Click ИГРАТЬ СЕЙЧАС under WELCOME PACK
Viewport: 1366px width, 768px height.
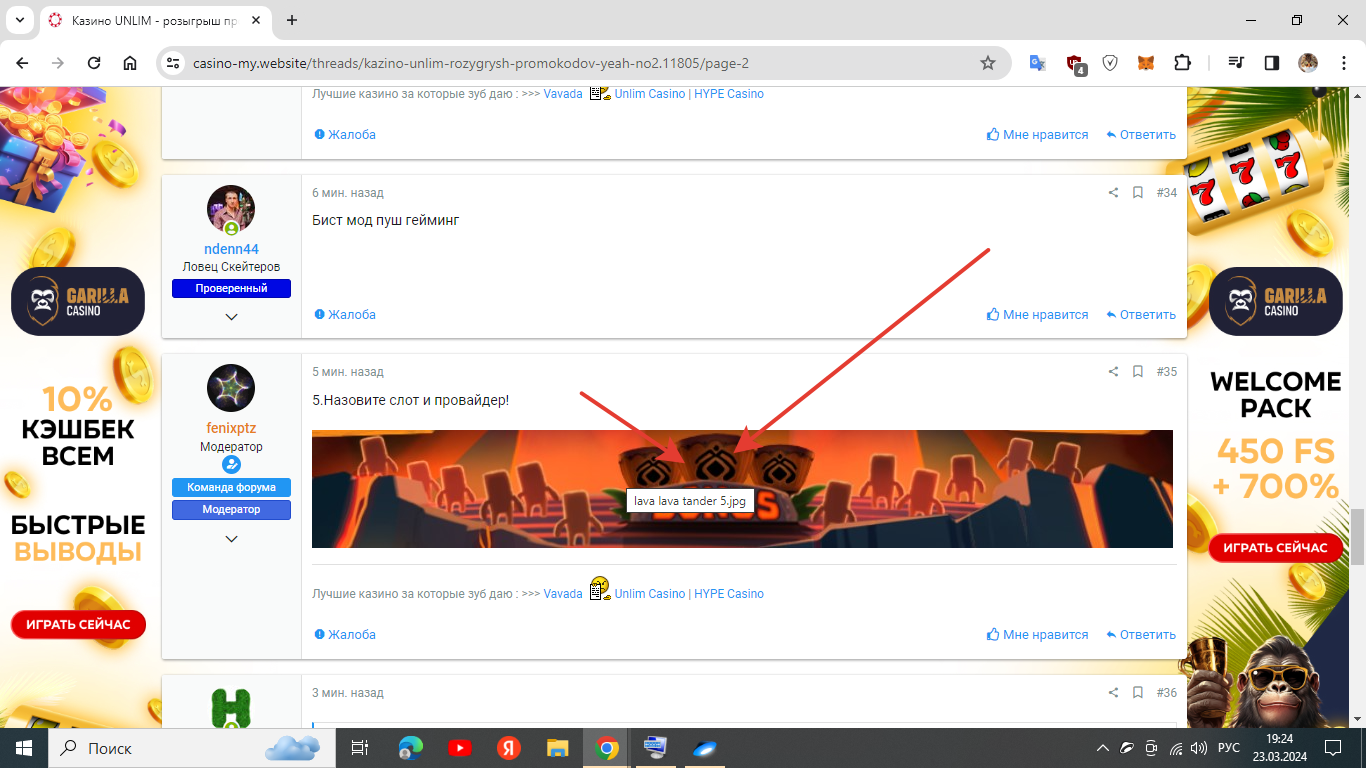click(x=1275, y=548)
